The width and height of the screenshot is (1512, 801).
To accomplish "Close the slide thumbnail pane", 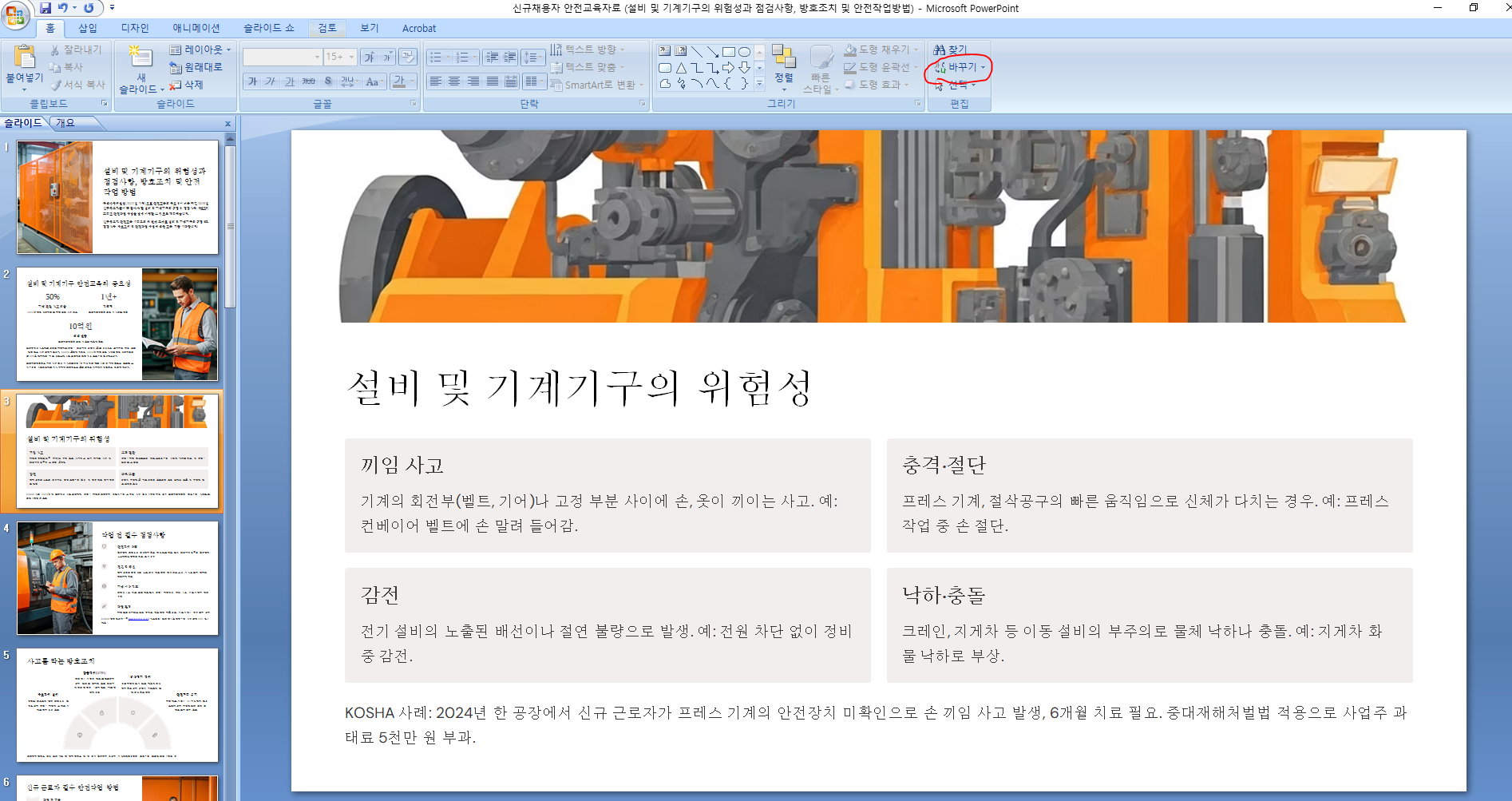I will (228, 124).
